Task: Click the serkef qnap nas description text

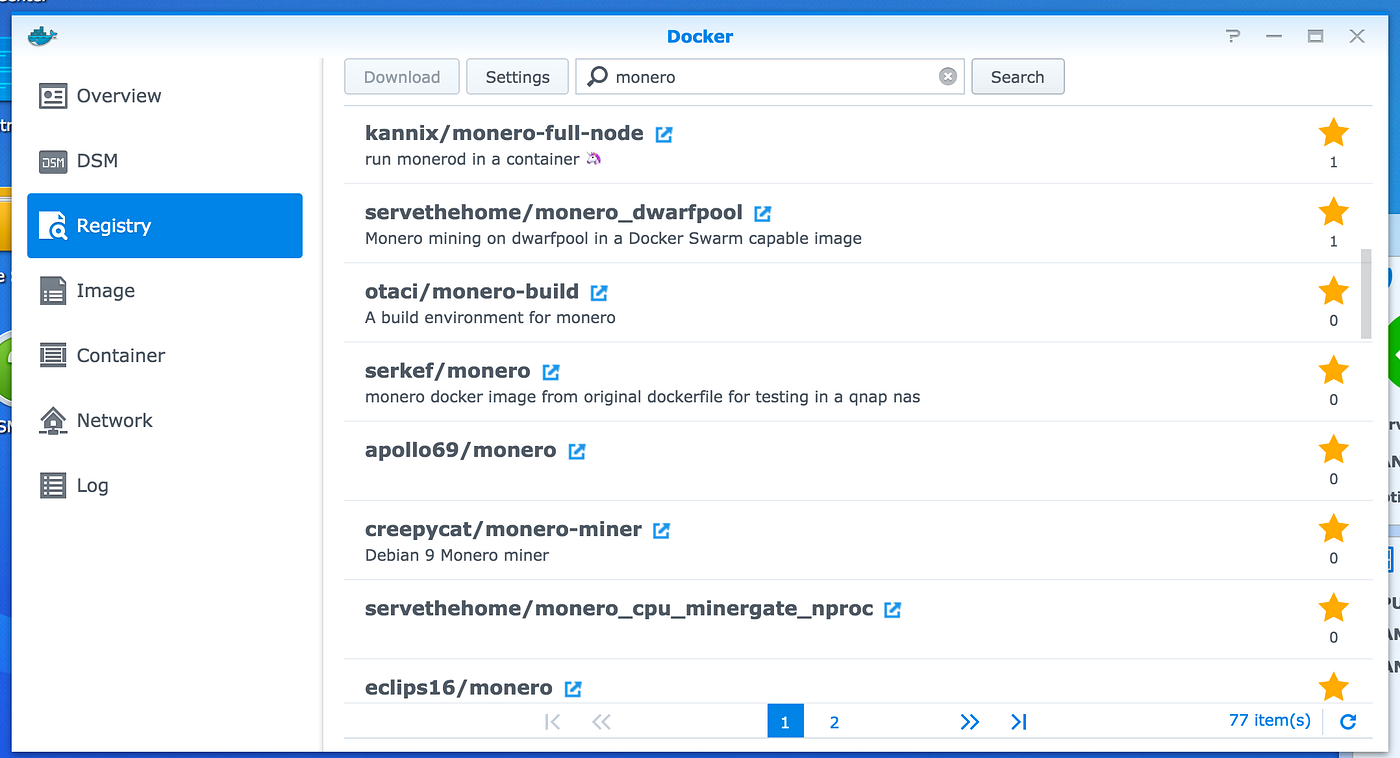Action: (642, 397)
